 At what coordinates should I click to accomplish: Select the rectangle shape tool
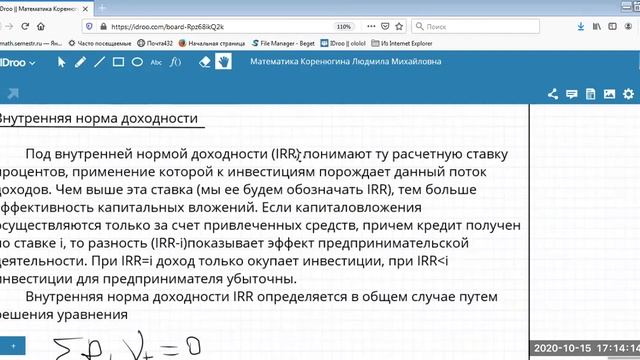pos(118,62)
